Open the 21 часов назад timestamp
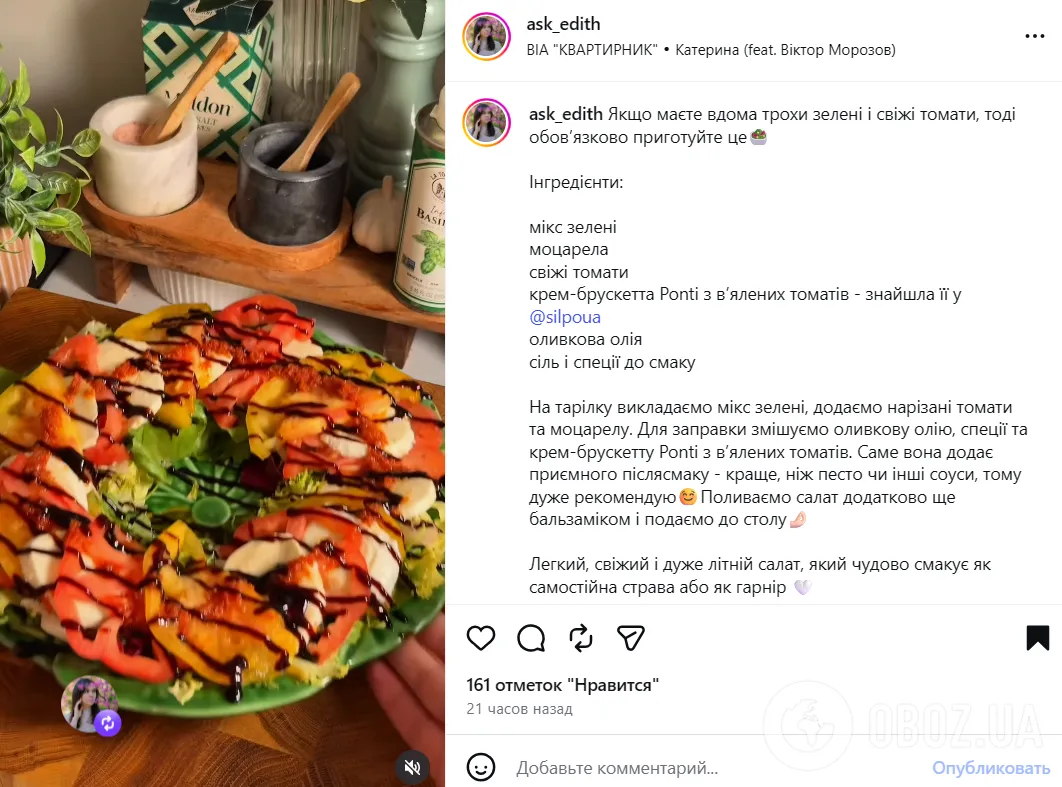The width and height of the screenshot is (1062, 787). pos(519,709)
